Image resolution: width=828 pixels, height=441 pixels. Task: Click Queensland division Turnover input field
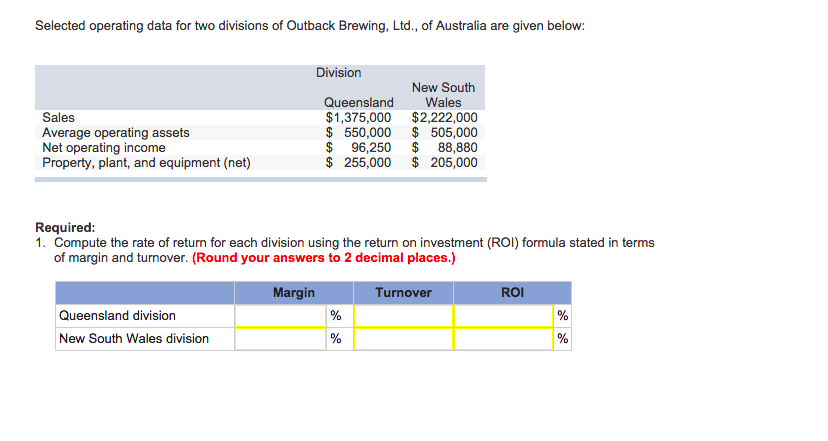[x=403, y=316]
